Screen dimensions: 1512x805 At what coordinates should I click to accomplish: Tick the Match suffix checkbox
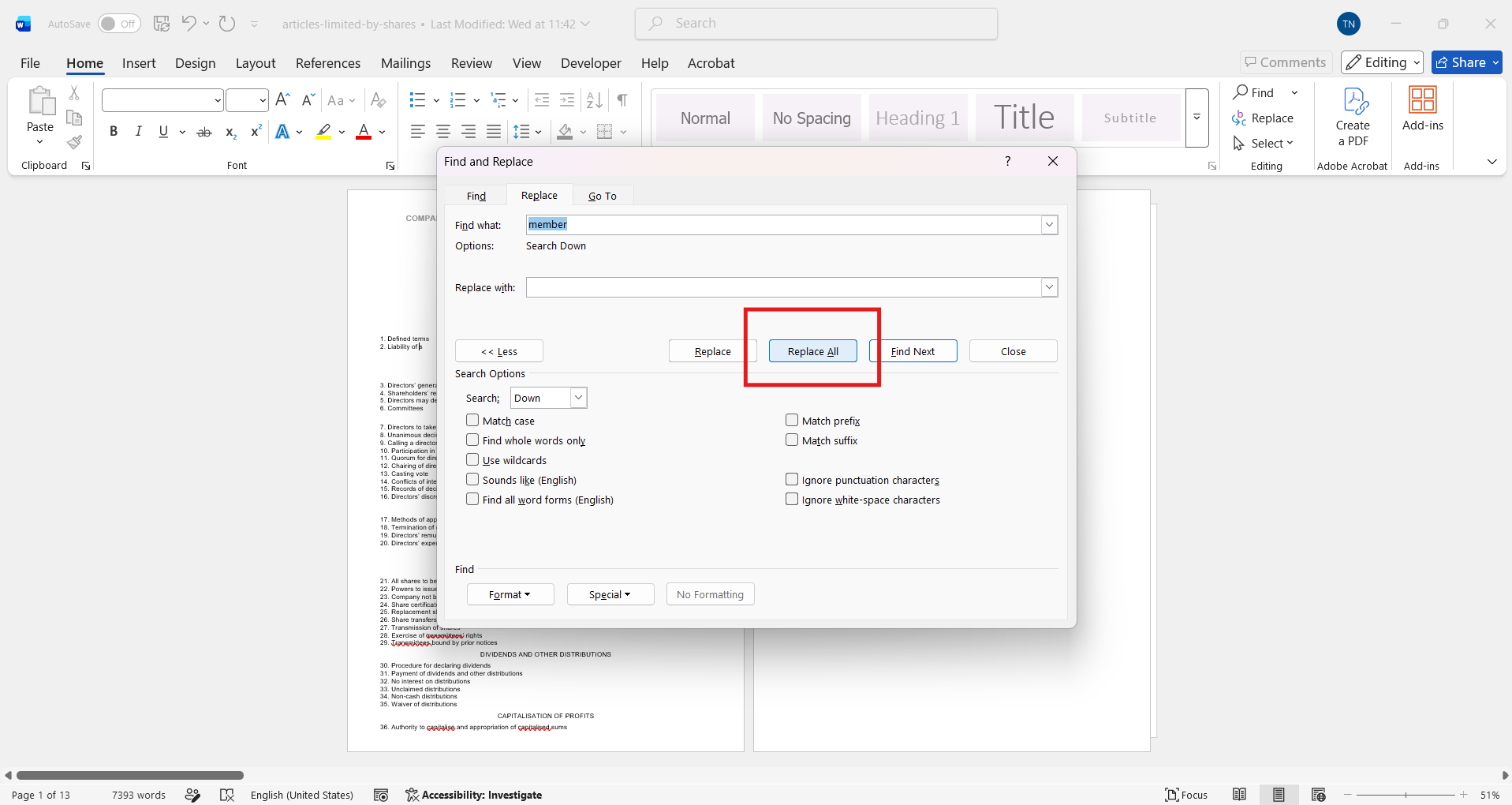point(792,440)
